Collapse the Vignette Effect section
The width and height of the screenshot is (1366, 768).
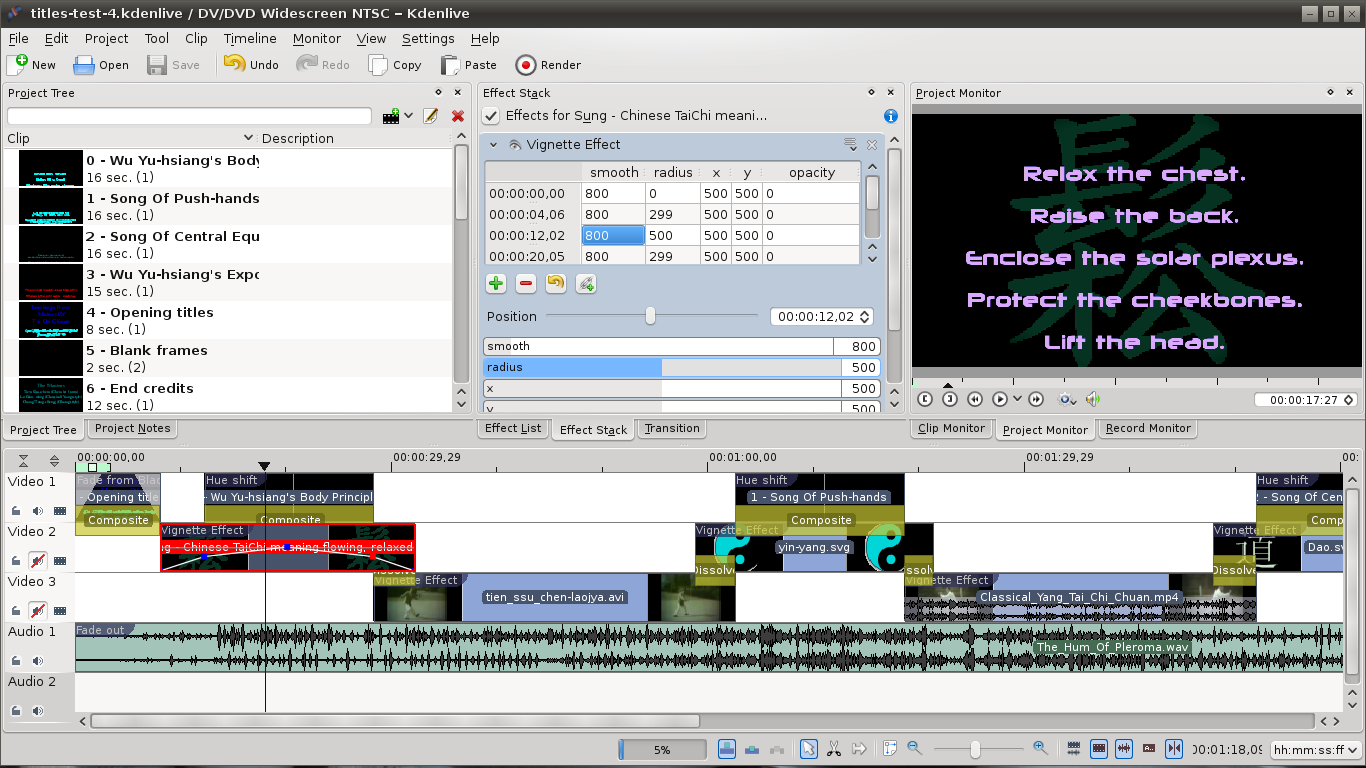click(x=493, y=145)
